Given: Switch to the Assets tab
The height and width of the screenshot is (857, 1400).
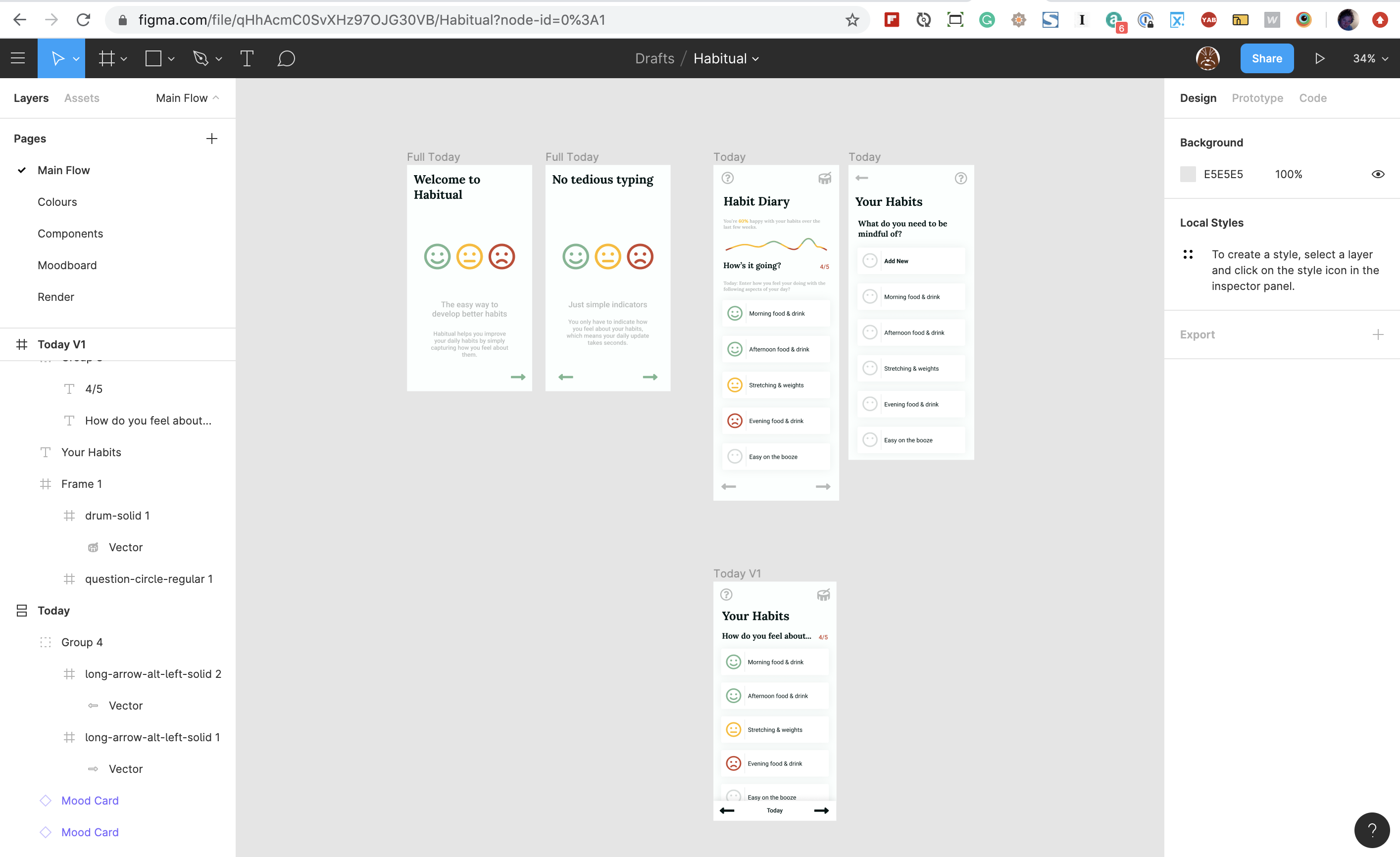Looking at the screenshot, I should tap(82, 97).
